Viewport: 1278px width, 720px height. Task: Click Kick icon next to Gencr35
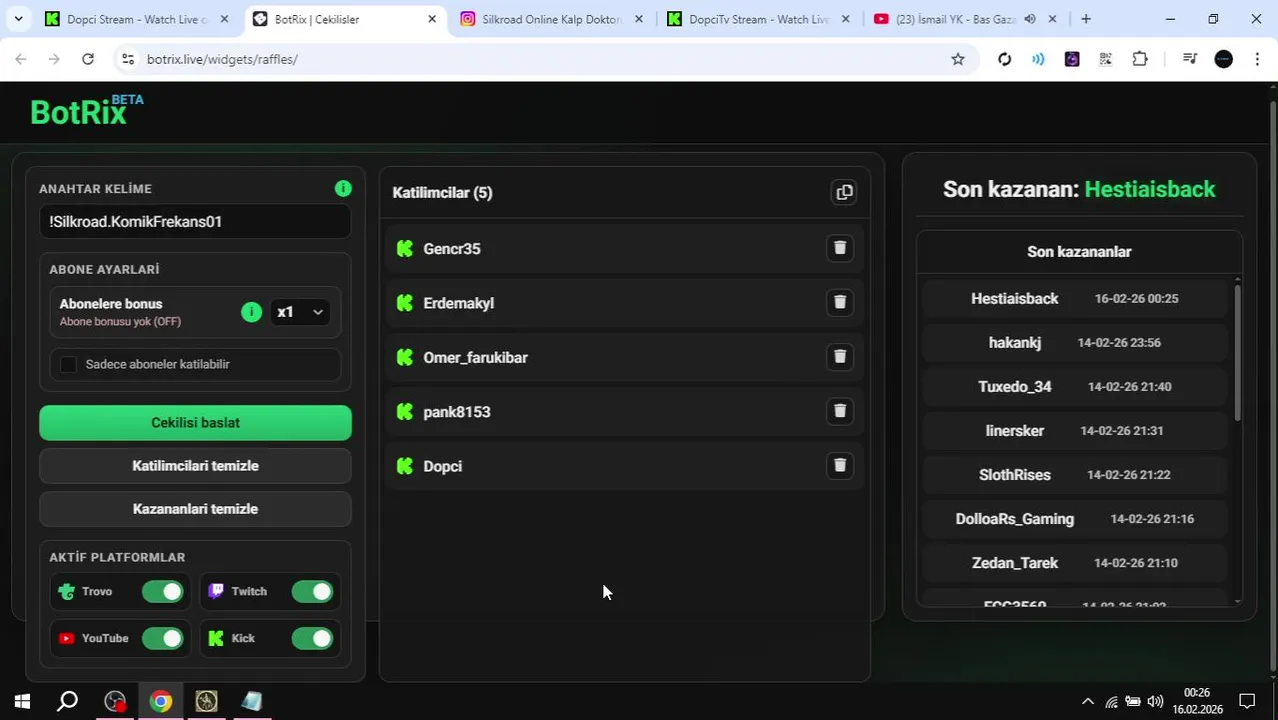pyautogui.click(x=405, y=248)
